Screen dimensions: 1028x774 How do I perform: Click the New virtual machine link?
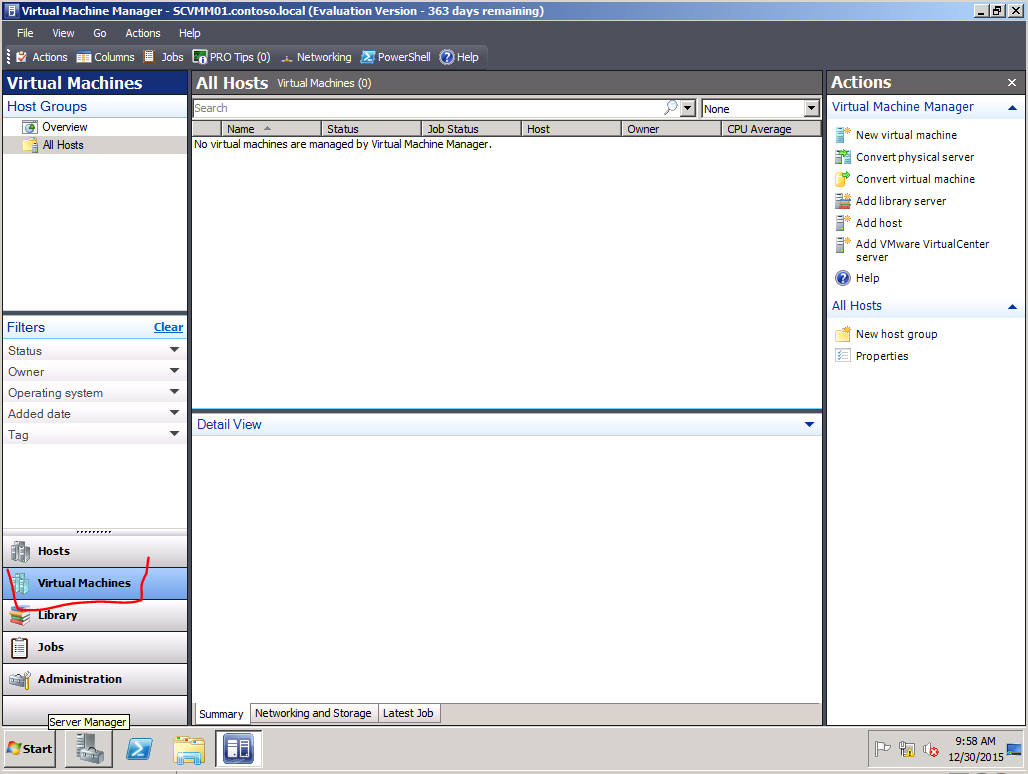tap(906, 135)
